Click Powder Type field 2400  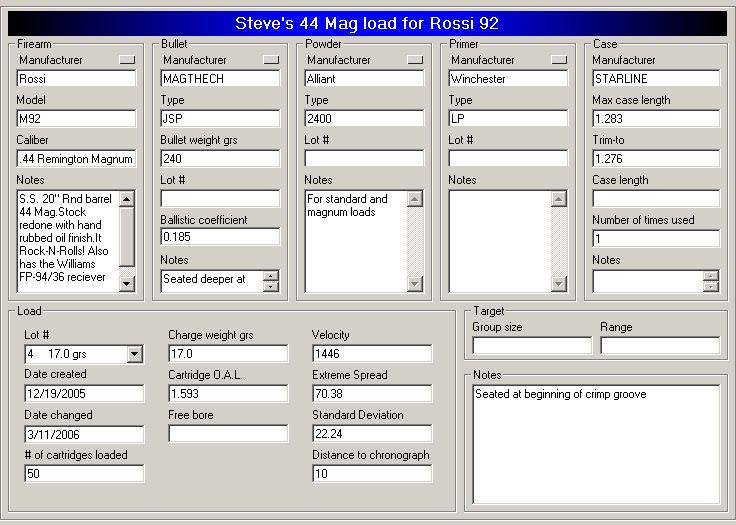pos(364,118)
